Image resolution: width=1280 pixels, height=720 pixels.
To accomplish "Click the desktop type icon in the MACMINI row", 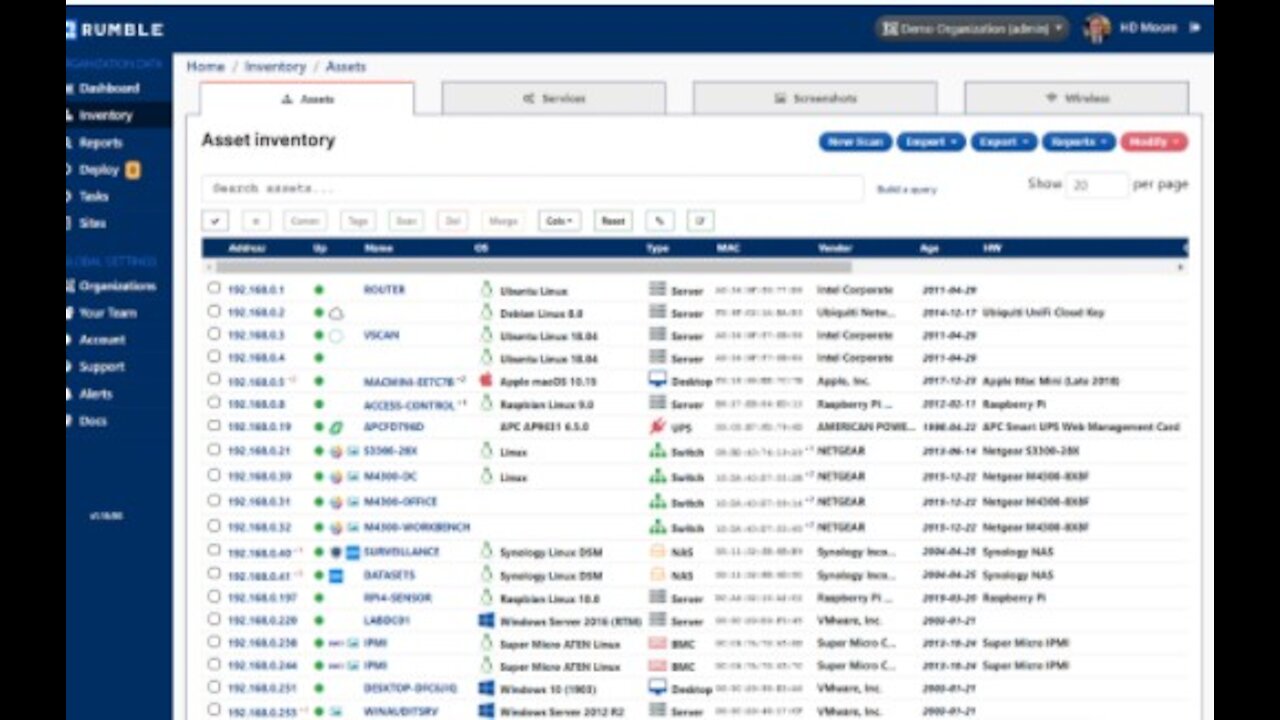I will [657, 379].
